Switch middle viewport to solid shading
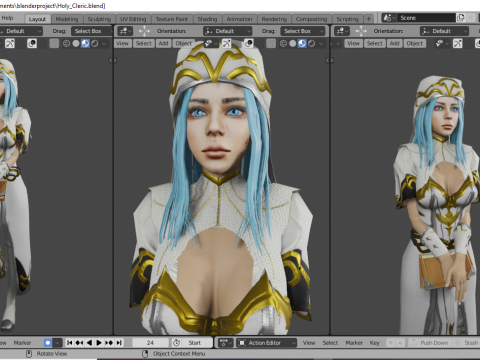Image resolution: width=480 pixels, height=360 pixels. point(293,43)
